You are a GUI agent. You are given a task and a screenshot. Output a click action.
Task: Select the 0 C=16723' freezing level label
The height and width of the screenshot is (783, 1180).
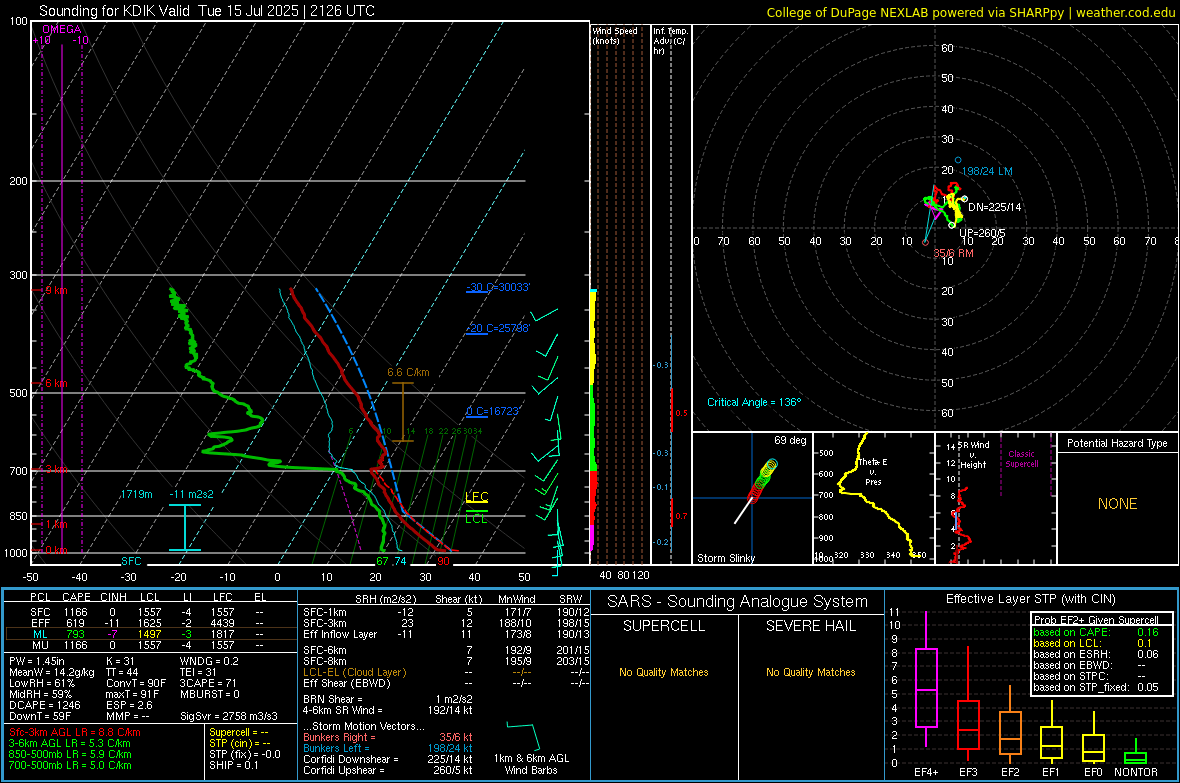(x=493, y=411)
